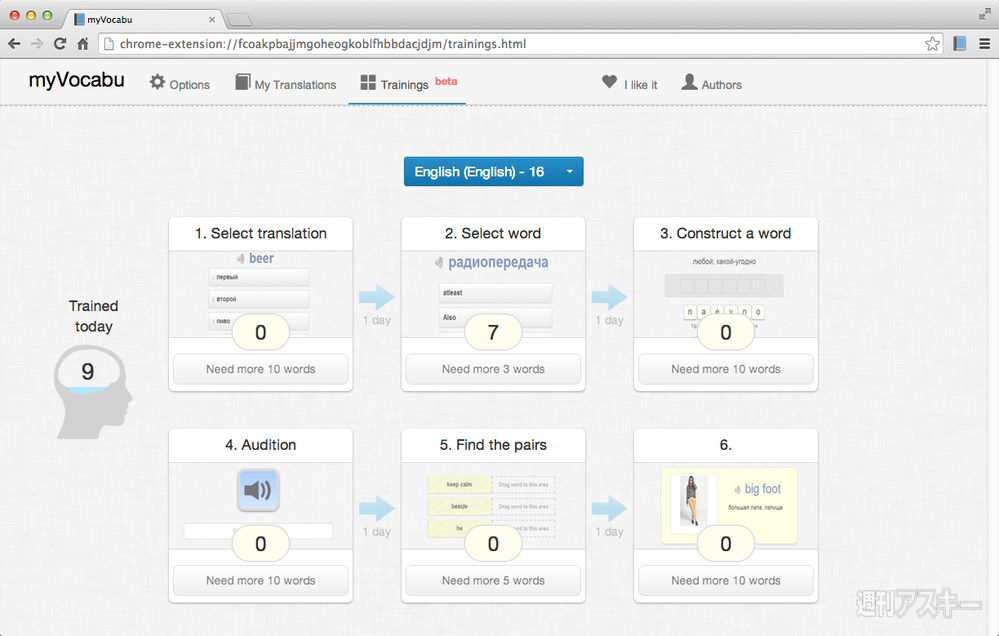Click Need more 10 words under training 6
Screen dimensions: 999x636
click(x=726, y=581)
